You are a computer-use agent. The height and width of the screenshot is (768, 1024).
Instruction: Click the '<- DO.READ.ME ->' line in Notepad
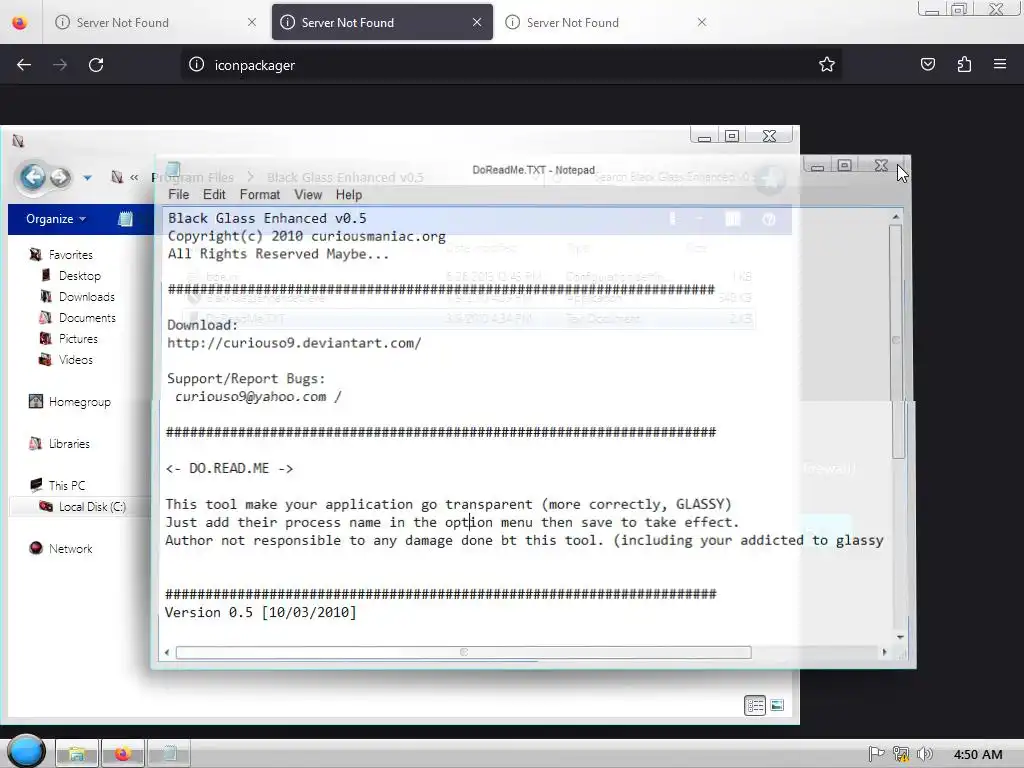click(x=229, y=468)
